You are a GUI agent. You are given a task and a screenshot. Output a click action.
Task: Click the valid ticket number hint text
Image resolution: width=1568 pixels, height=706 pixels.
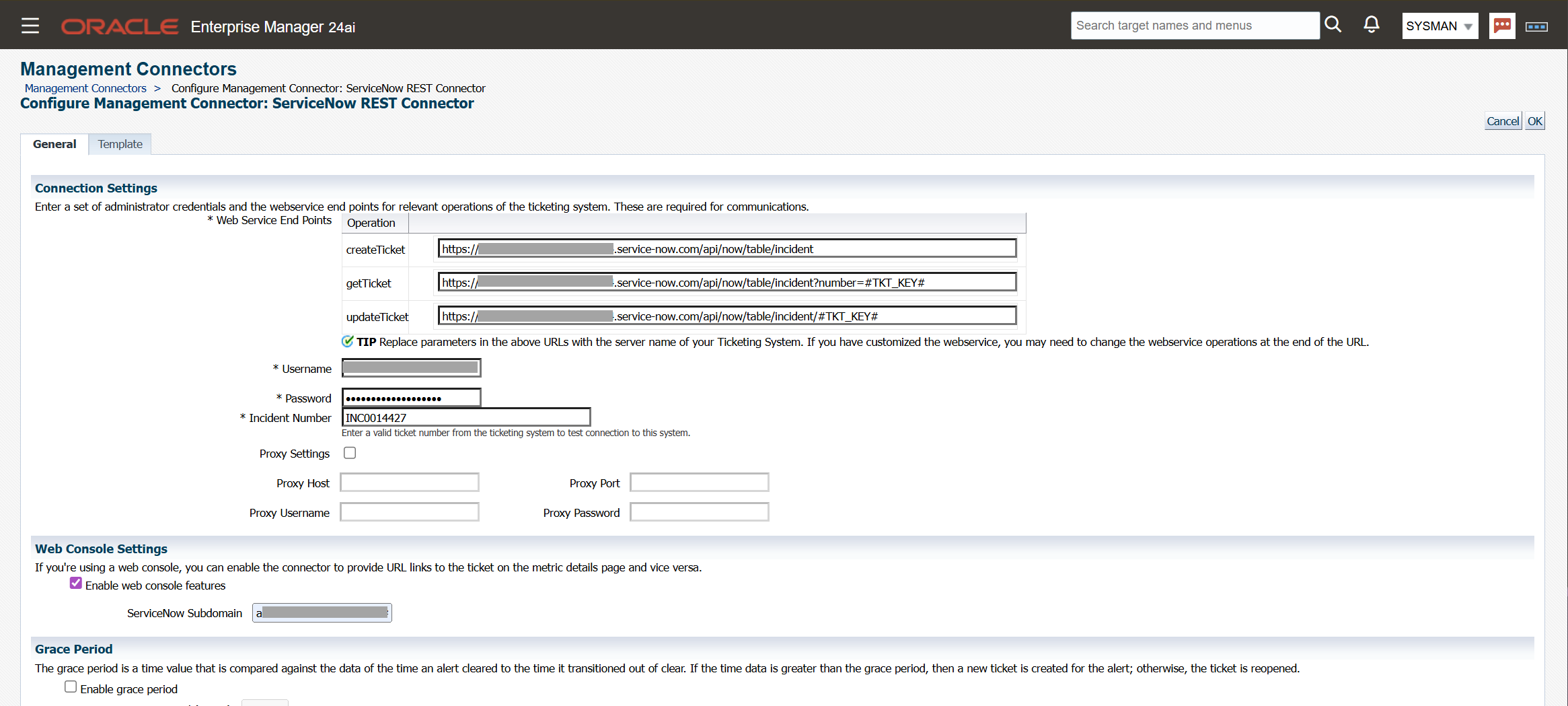click(x=516, y=433)
